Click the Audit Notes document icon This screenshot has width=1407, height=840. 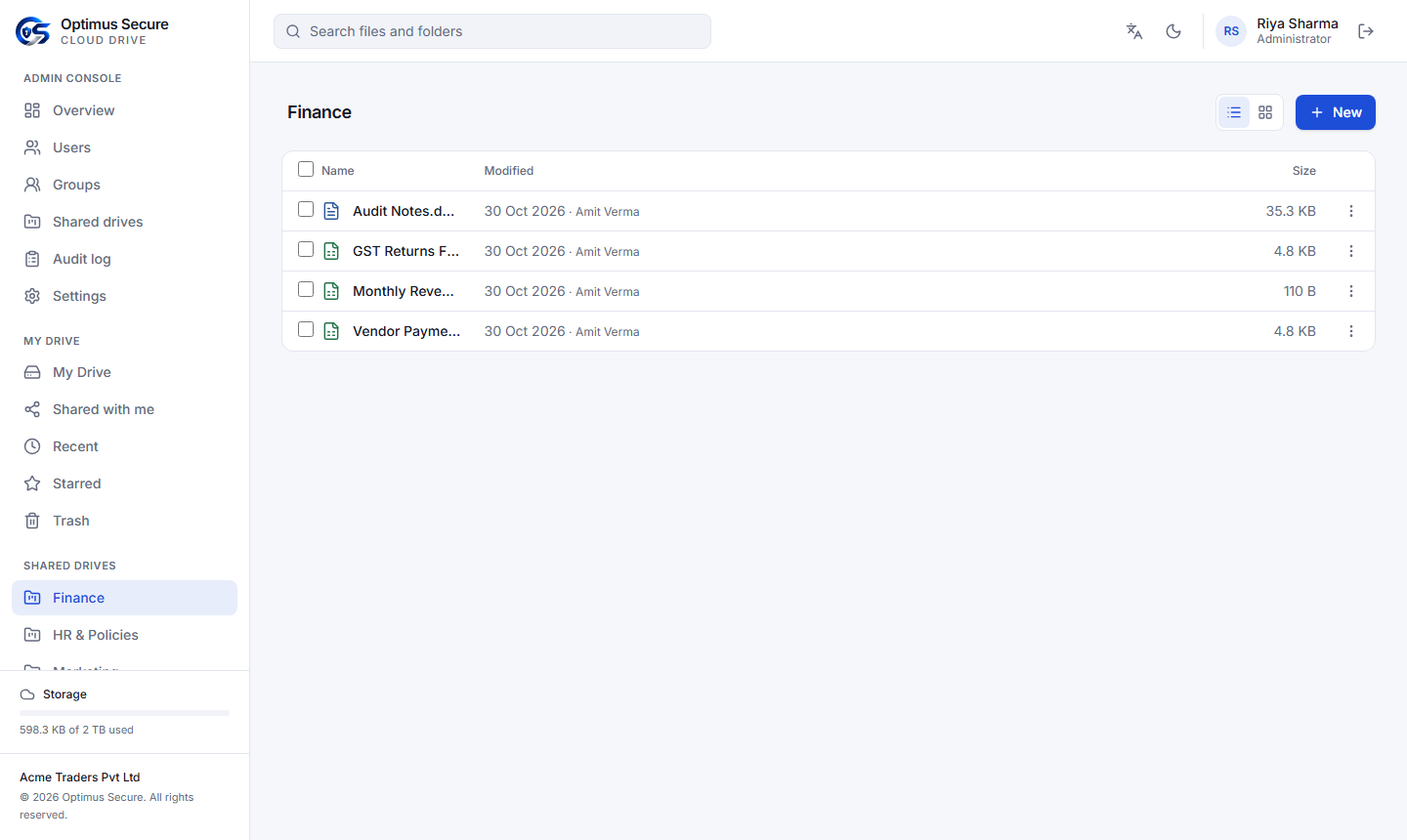331,211
